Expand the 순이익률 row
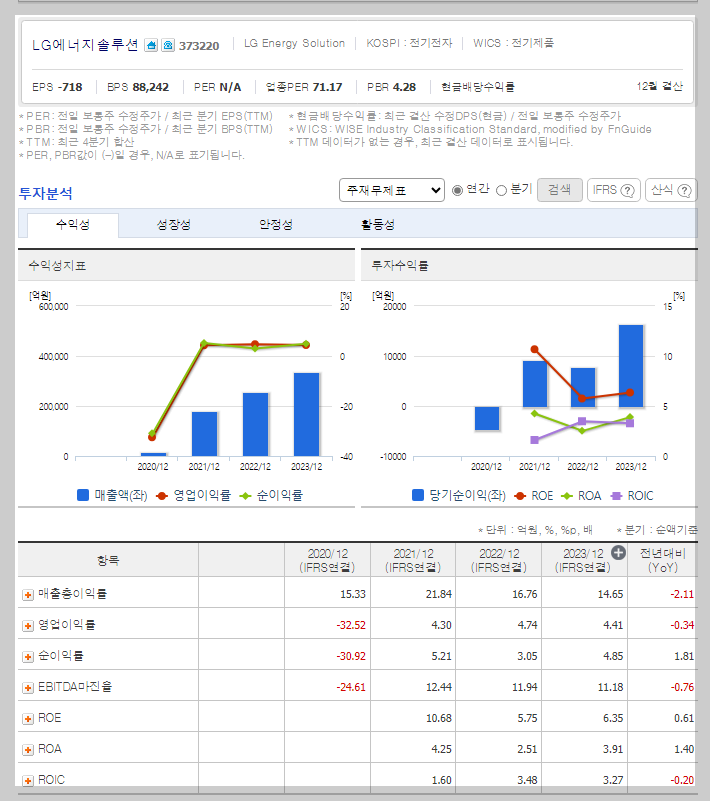710x801 pixels. (x=28, y=657)
